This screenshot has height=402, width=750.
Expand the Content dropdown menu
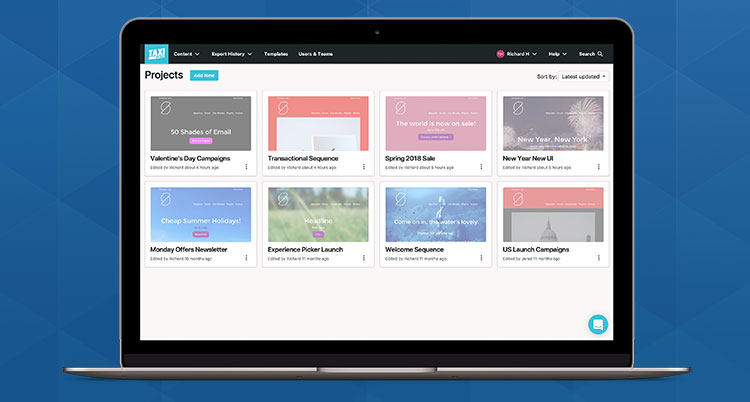186,54
